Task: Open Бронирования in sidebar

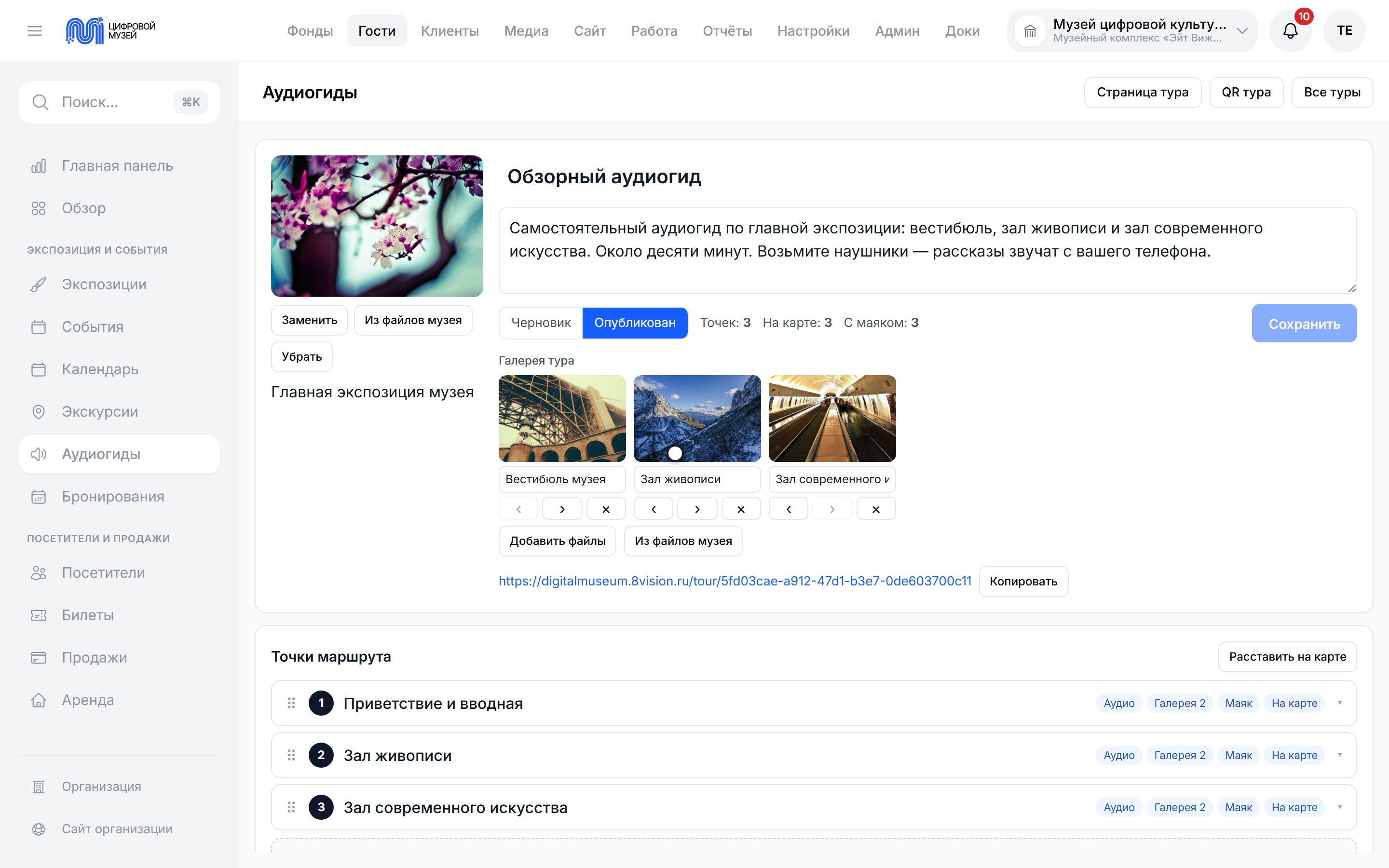Action: point(120,497)
